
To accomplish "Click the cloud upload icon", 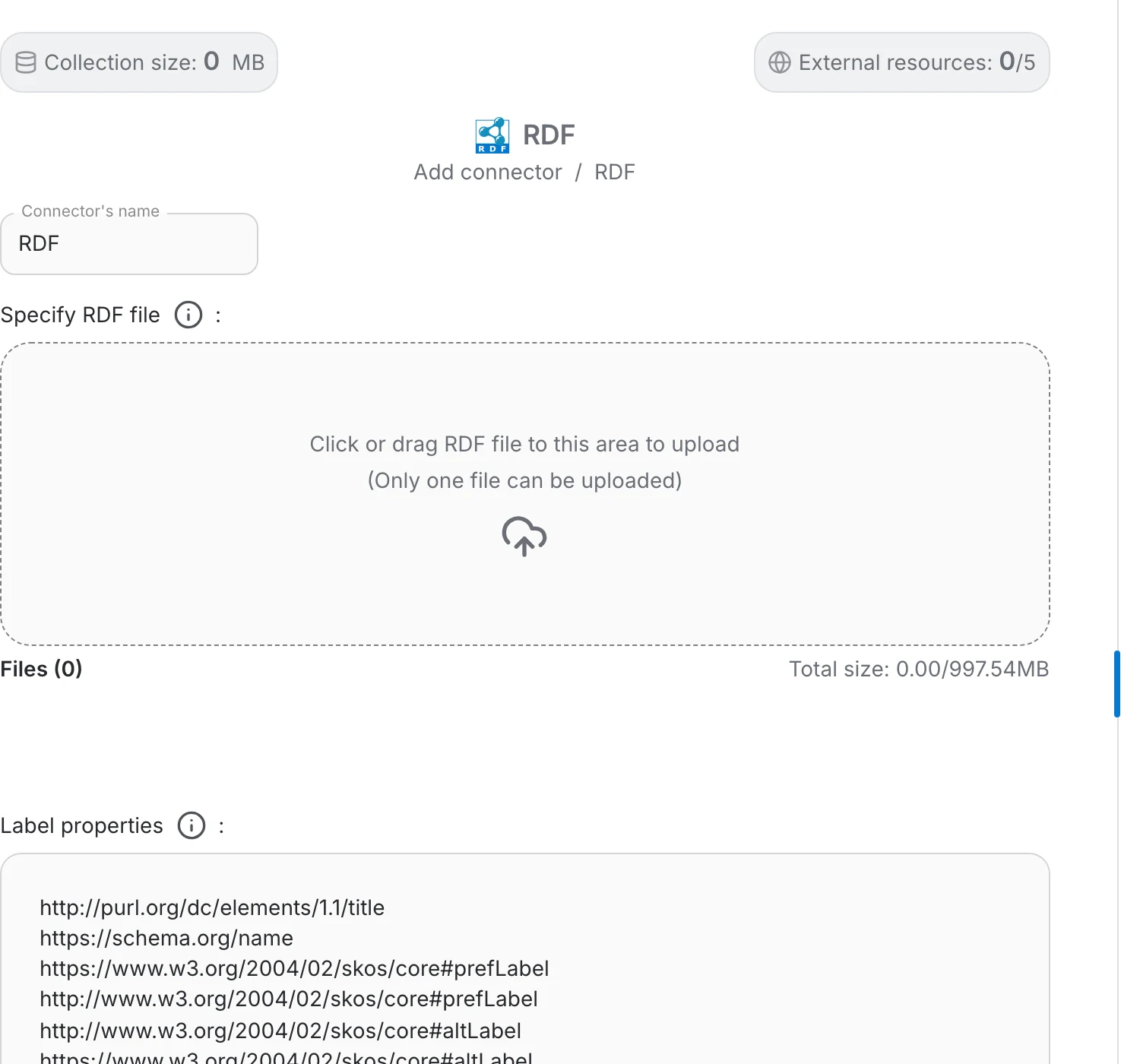I will [524, 537].
